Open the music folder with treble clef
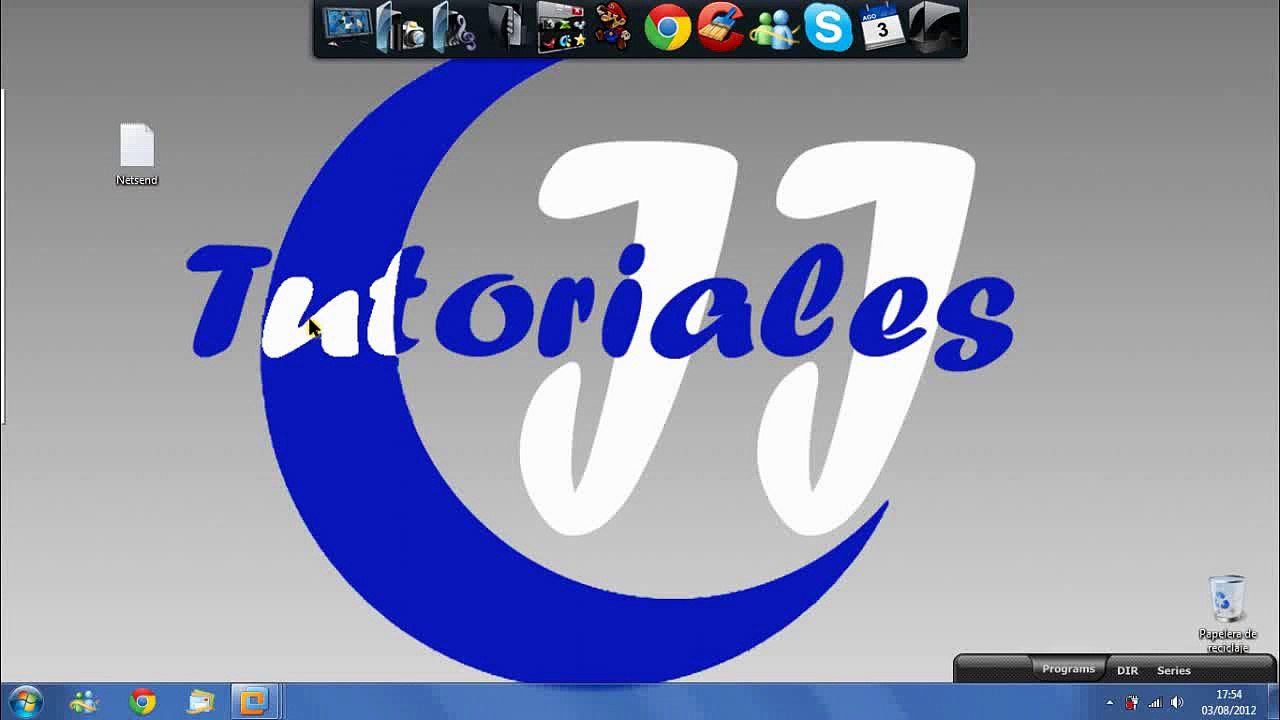 (453, 27)
